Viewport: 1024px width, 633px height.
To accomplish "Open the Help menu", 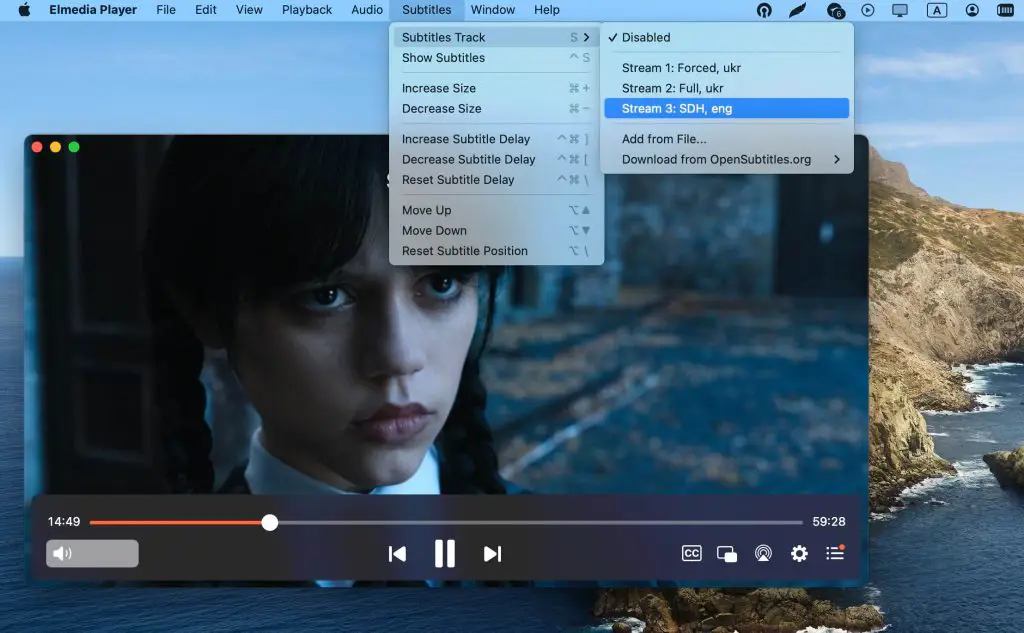I will 547,10.
